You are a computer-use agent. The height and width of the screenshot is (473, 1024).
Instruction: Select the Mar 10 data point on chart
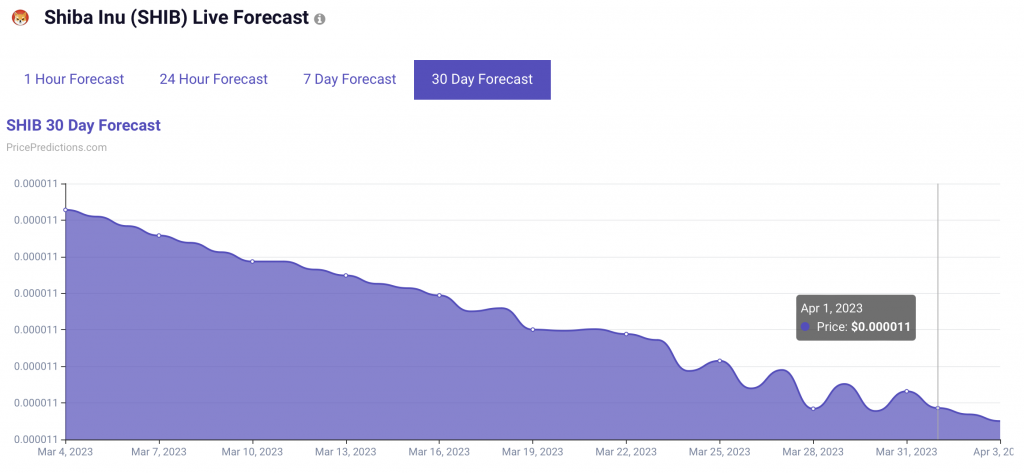pyautogui.click(x=252, y=261)
